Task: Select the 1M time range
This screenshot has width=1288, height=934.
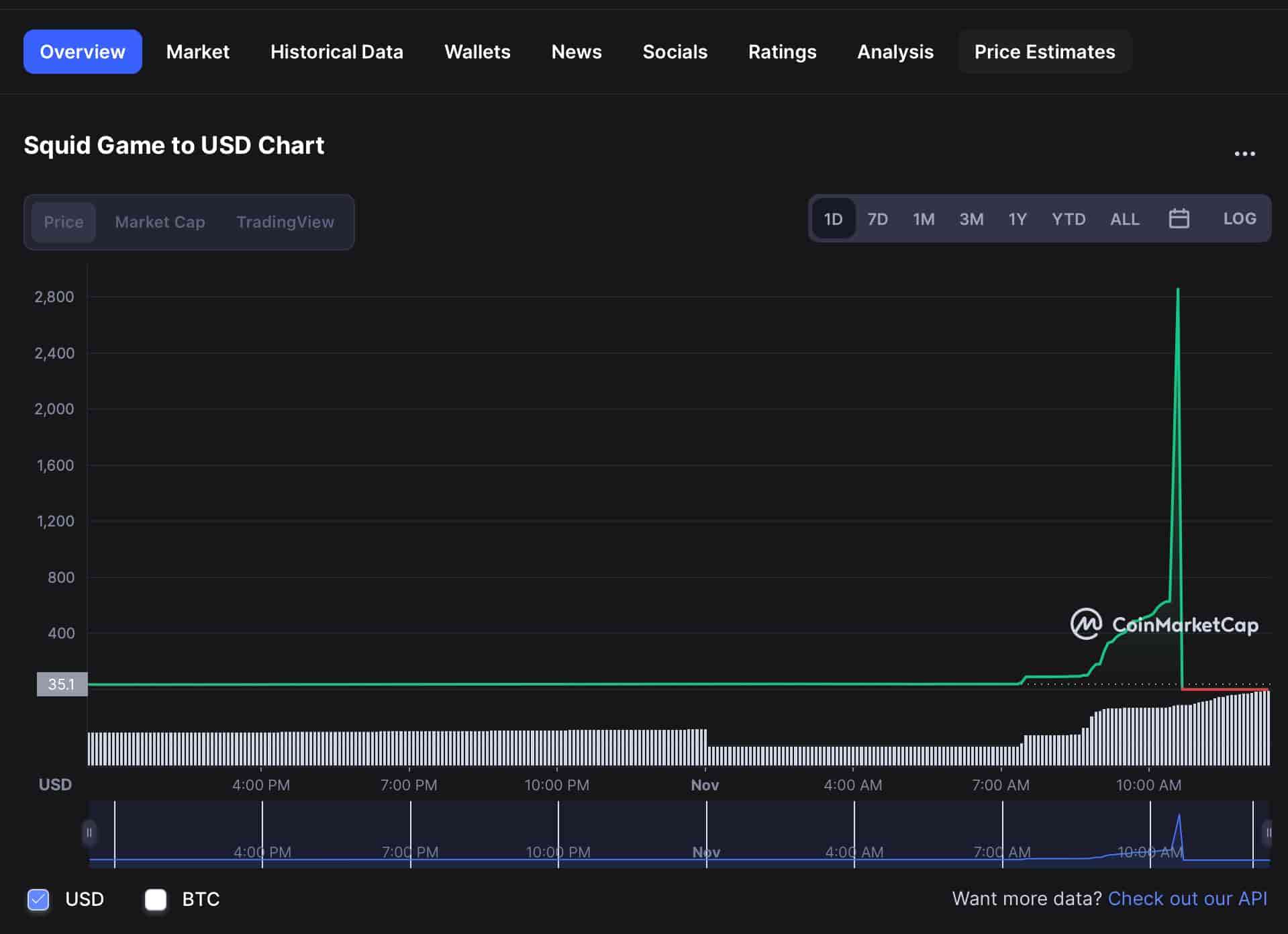Action: 924,218
